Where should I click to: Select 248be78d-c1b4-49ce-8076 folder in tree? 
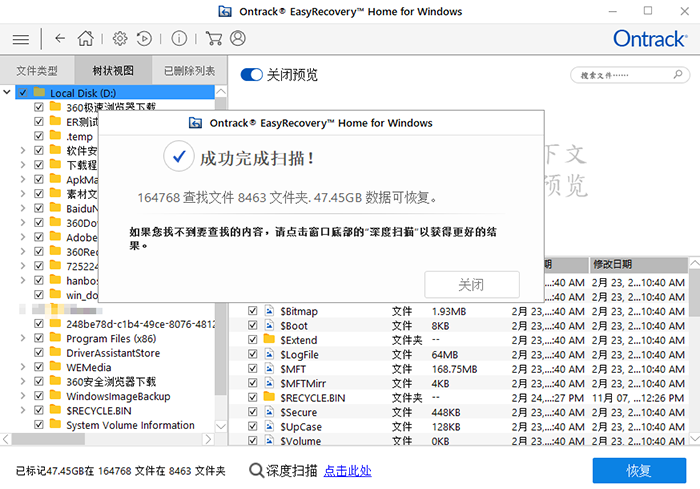pos(140,324)
